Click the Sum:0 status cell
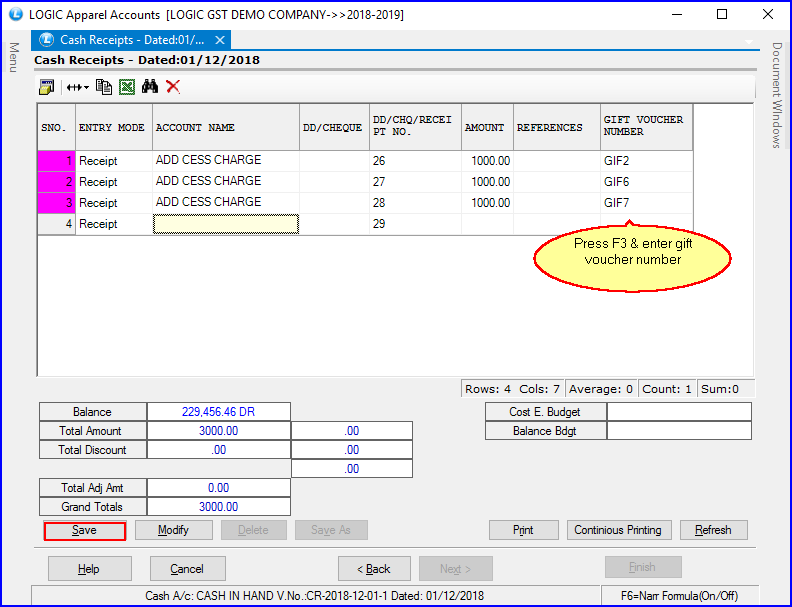This screenshot has width=792, height=607. pyautogui.click(x=725, y=389)
